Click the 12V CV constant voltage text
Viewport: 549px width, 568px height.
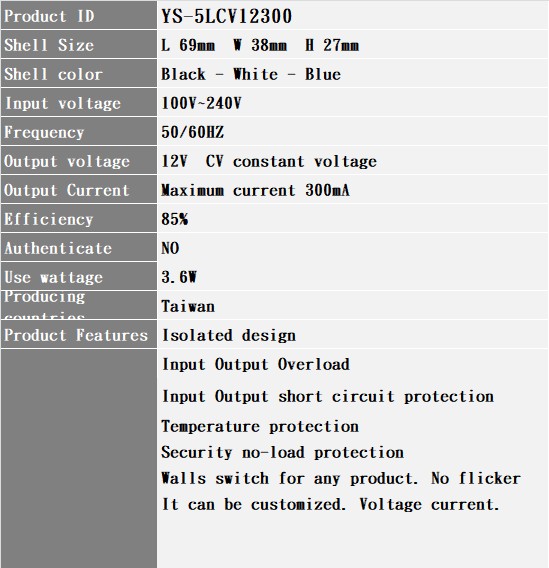[x=269, y=162]
